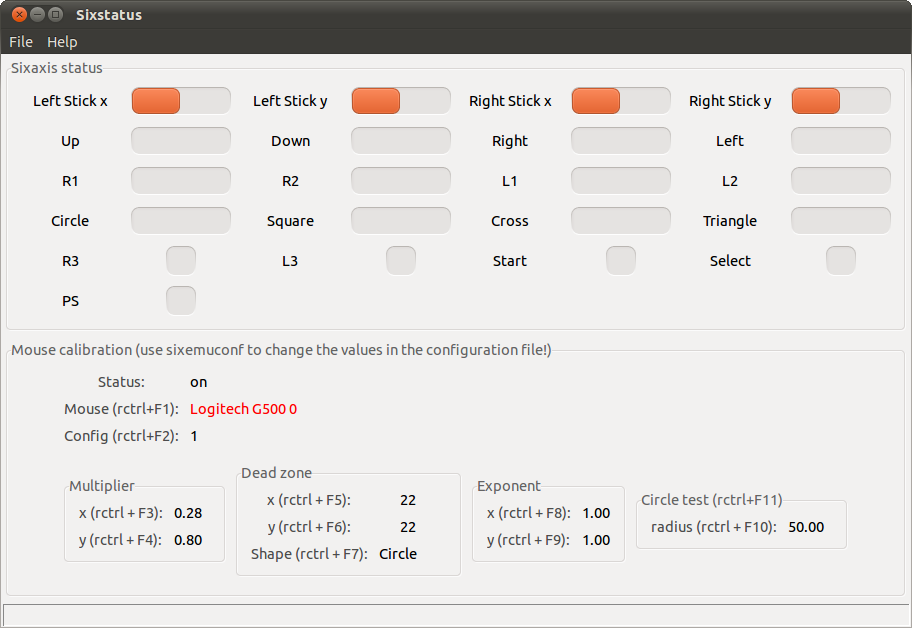
Task: Click the Multiplier y value 0.80
Action: (188, 540)
